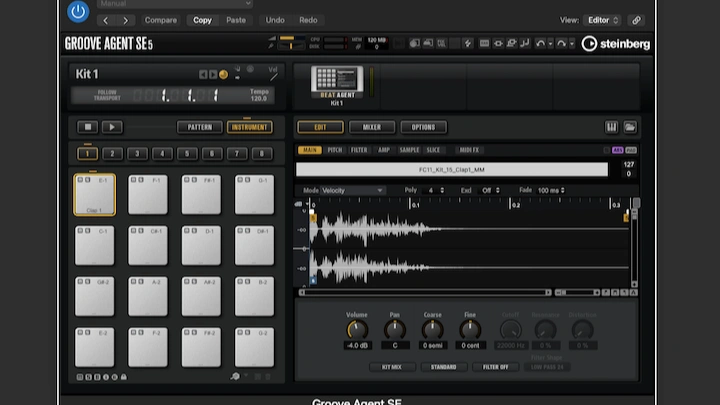Image resolution: width=720 pixels, height=405 pixels.
Task: Open the undo history dropdown arrow
Action: coord(551,44)
